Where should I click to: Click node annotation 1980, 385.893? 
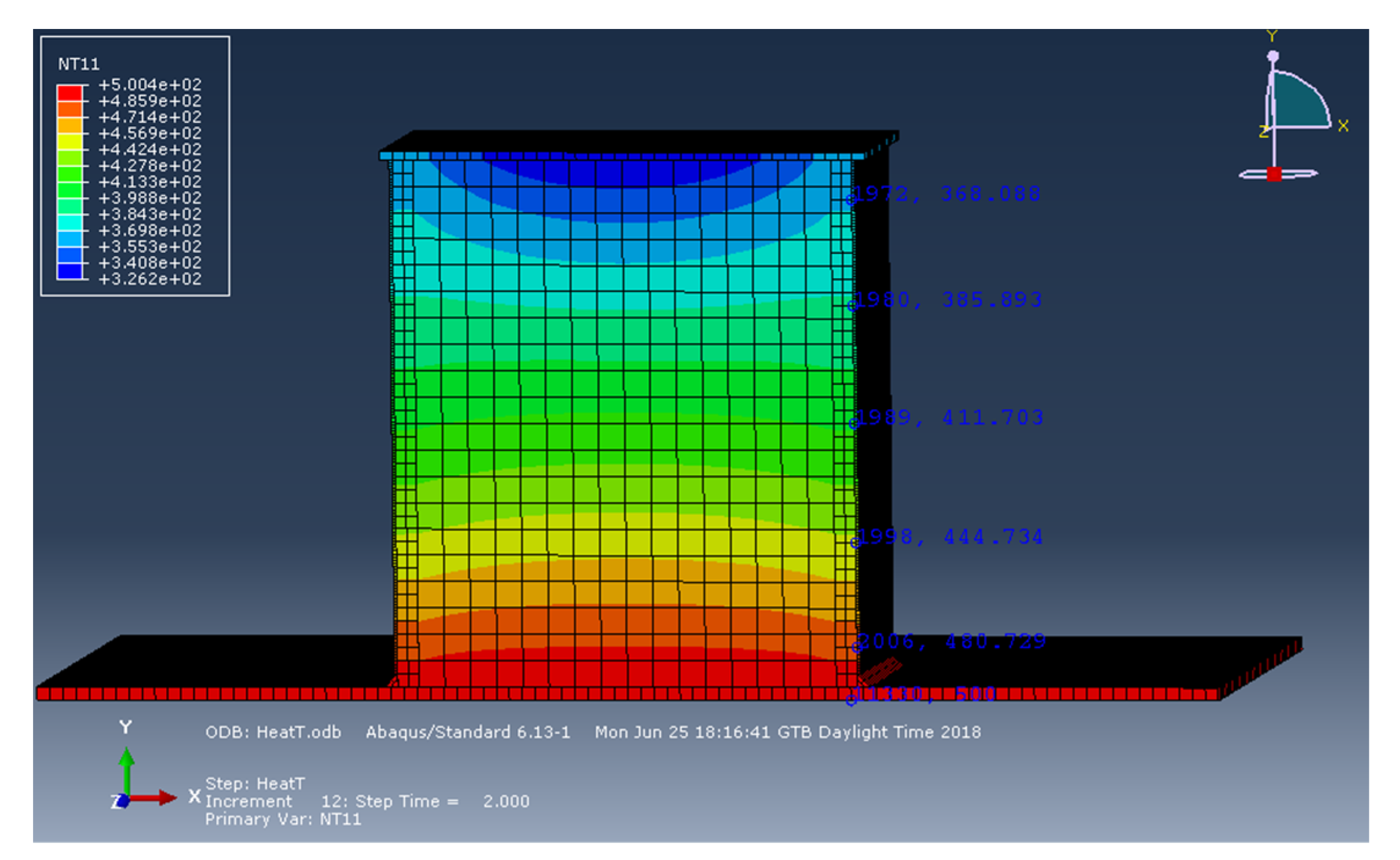coord(949,300)
